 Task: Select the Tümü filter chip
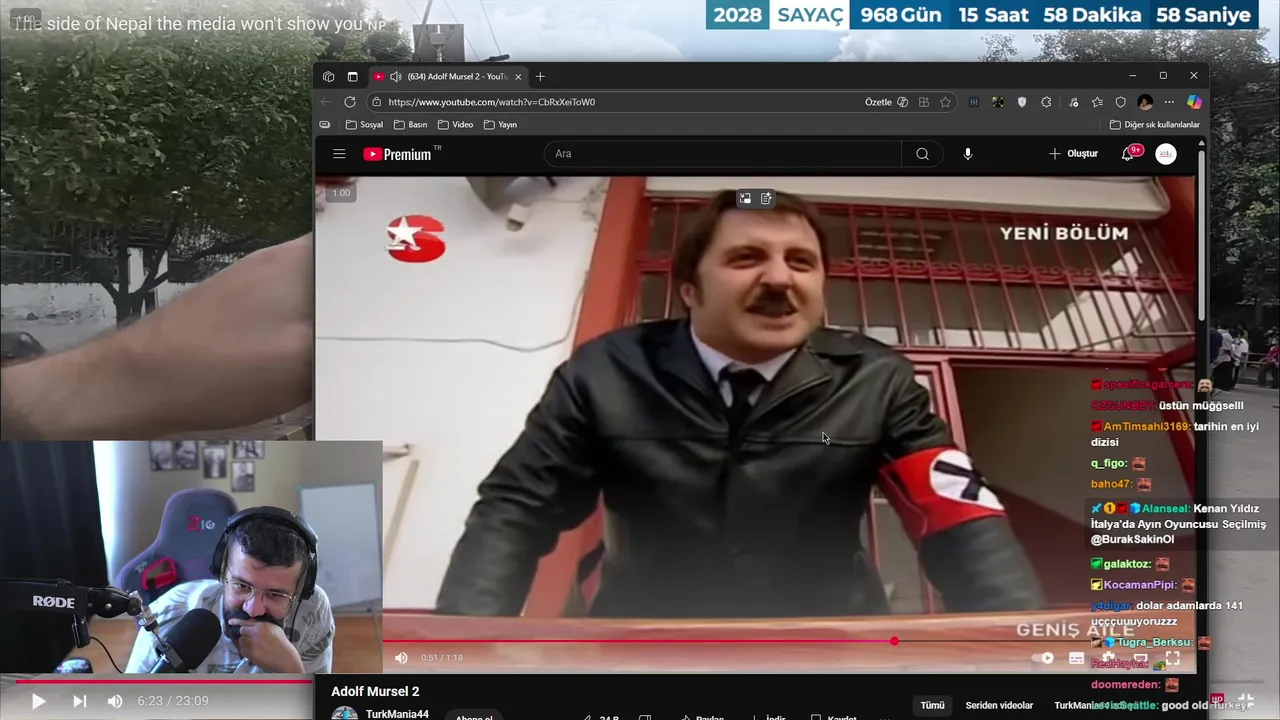point(932,705)
